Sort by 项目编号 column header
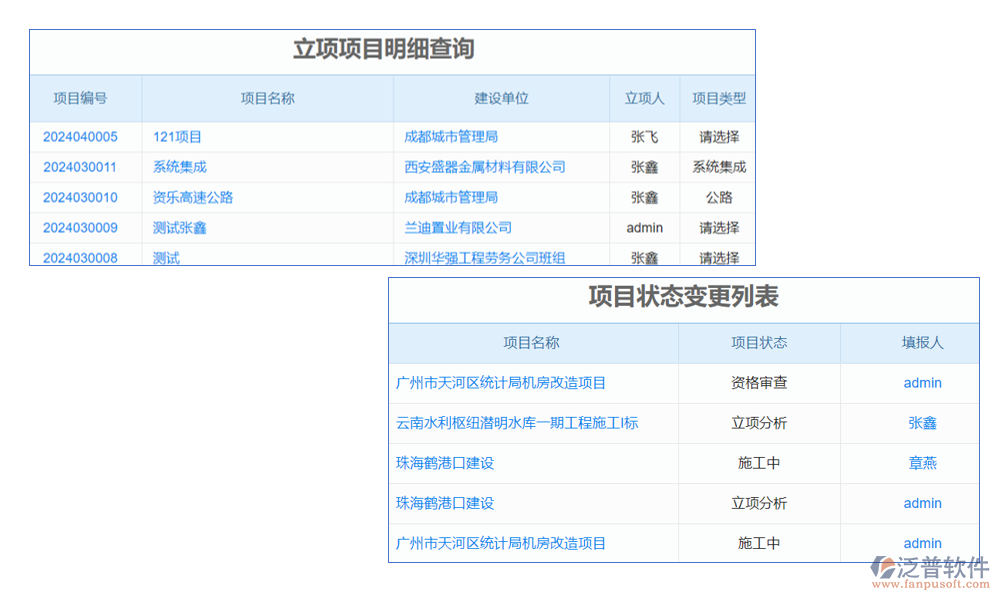The image size is (1000, 600). pos(80,98)
